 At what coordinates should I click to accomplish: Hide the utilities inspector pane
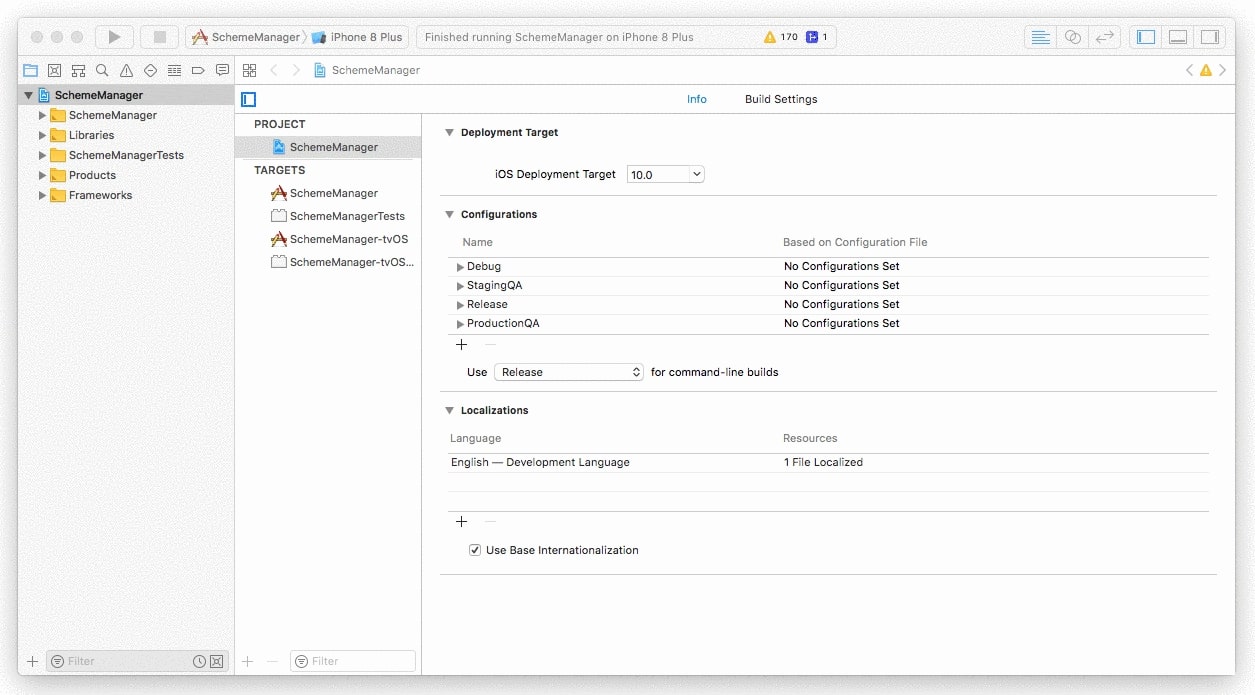pos(1210,36)
